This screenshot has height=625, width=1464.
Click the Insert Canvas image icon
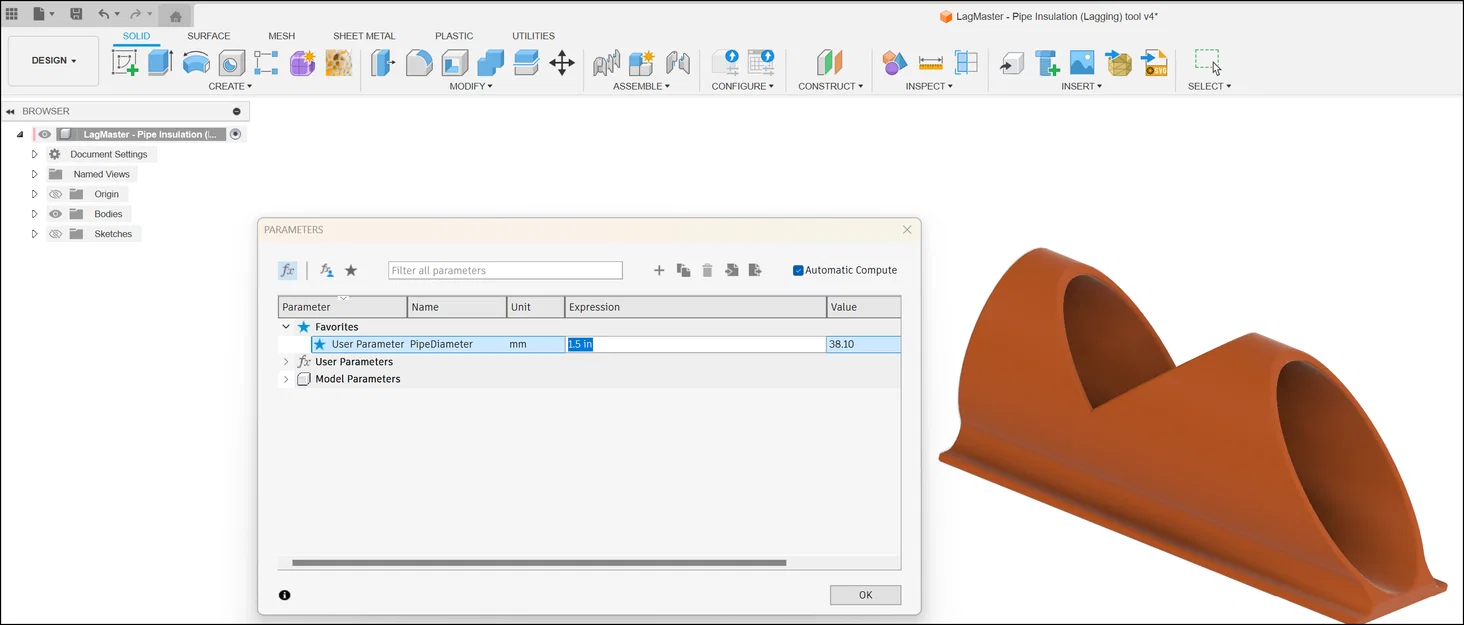1082,63
